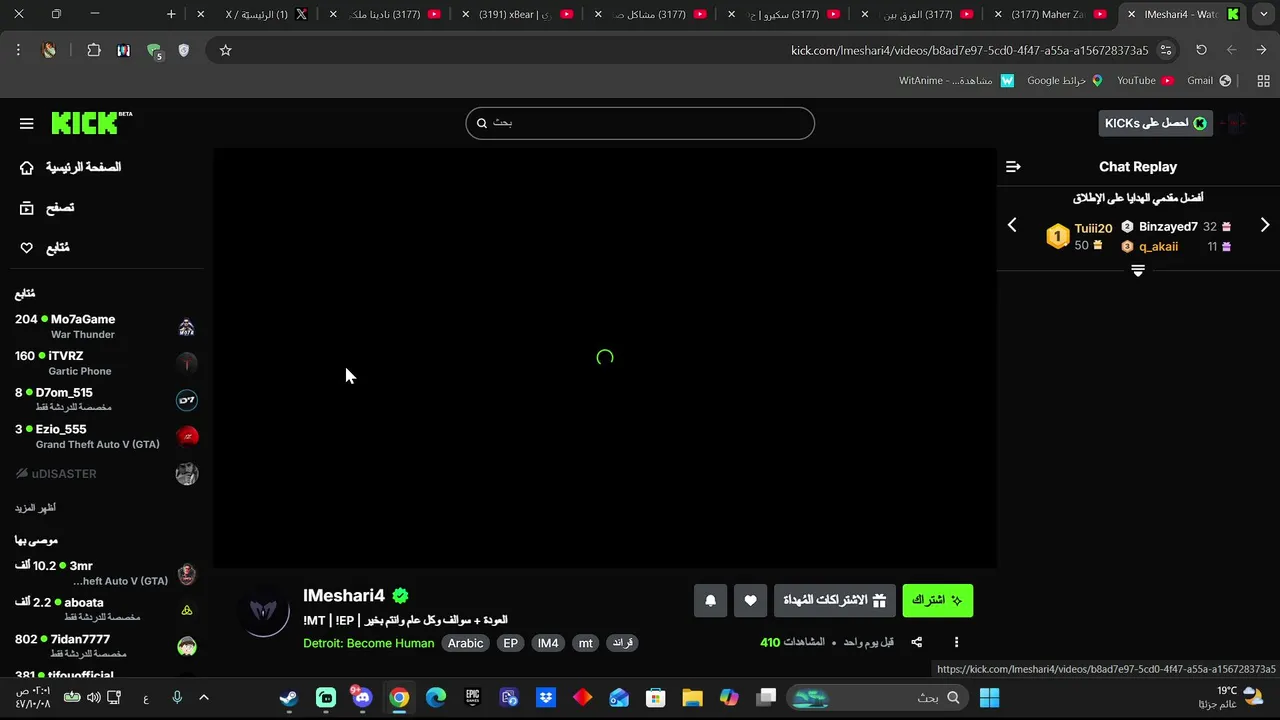Viewport: 1280px width, 720px height.
Task: Open مُتابع following page in sidebar
Action: (45, 248)
